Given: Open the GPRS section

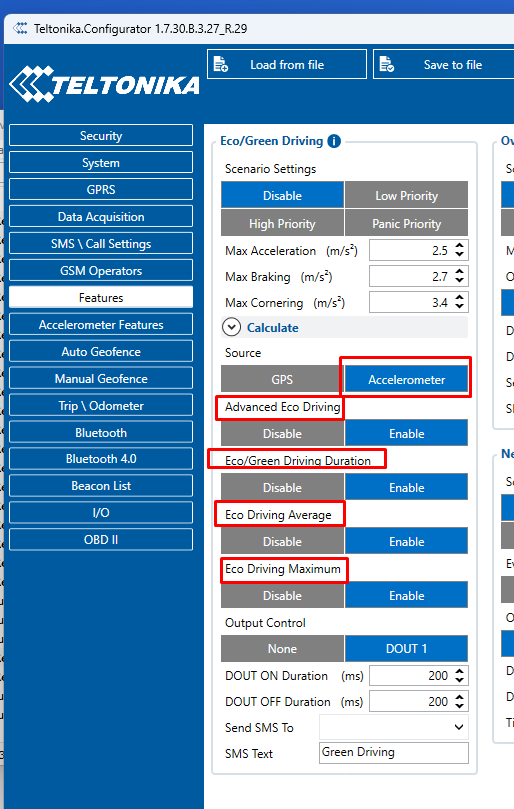Looking at the screenshot, I should [x=101, y=189].
